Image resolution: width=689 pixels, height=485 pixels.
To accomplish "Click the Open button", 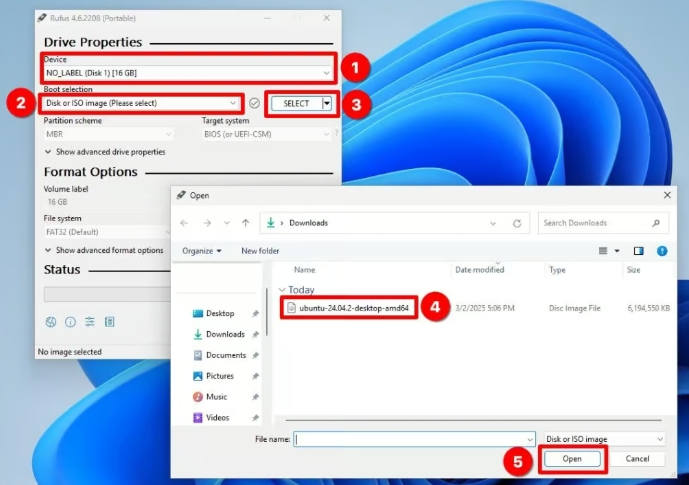I will [x=572, y=459].
